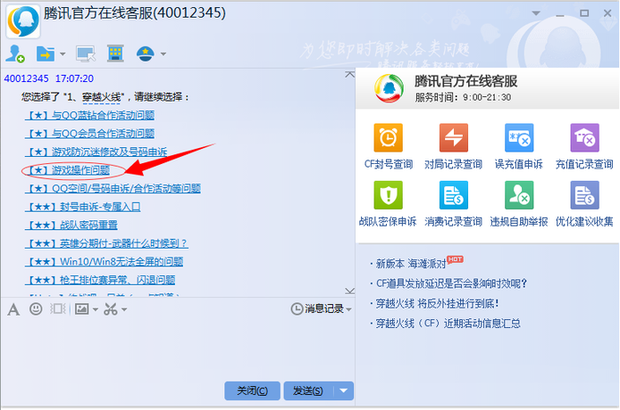Expand the send file dropdown arrow
The height and width of the screenshot is (410, 620).
[x=62, y=54]
